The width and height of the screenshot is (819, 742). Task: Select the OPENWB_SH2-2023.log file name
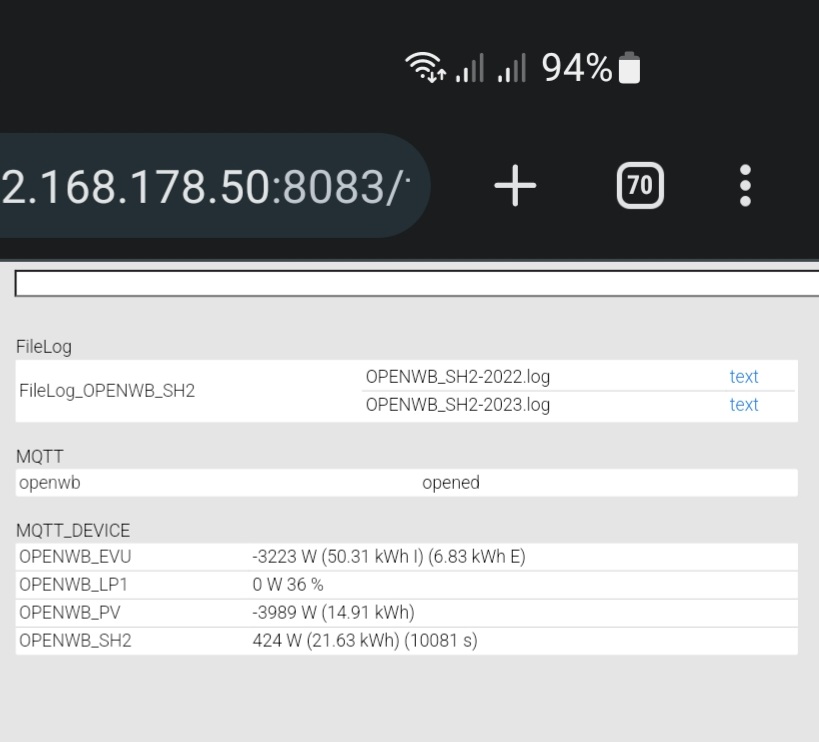point(458,405)
